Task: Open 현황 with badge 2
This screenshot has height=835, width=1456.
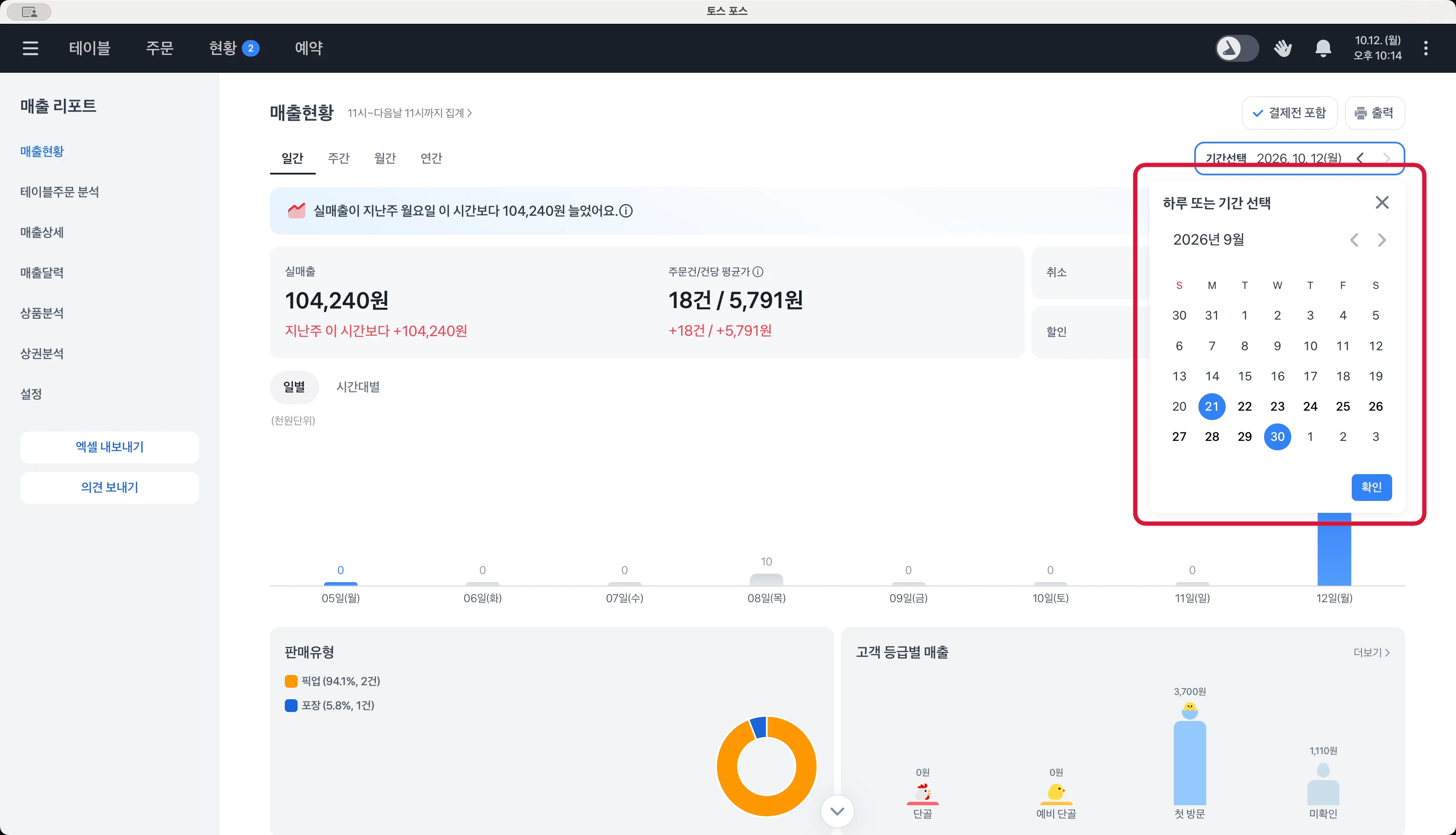Action: click(x=234, y=48)
